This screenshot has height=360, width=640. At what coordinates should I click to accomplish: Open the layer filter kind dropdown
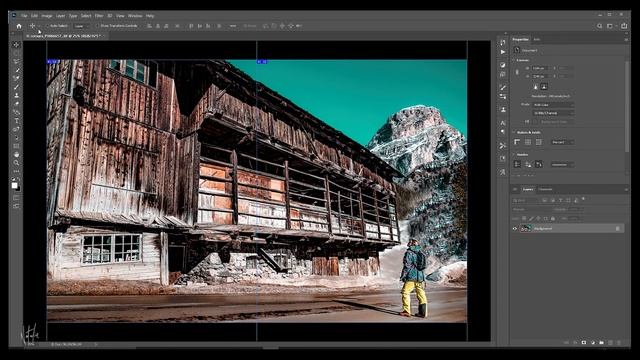click(x=526, y=200)
